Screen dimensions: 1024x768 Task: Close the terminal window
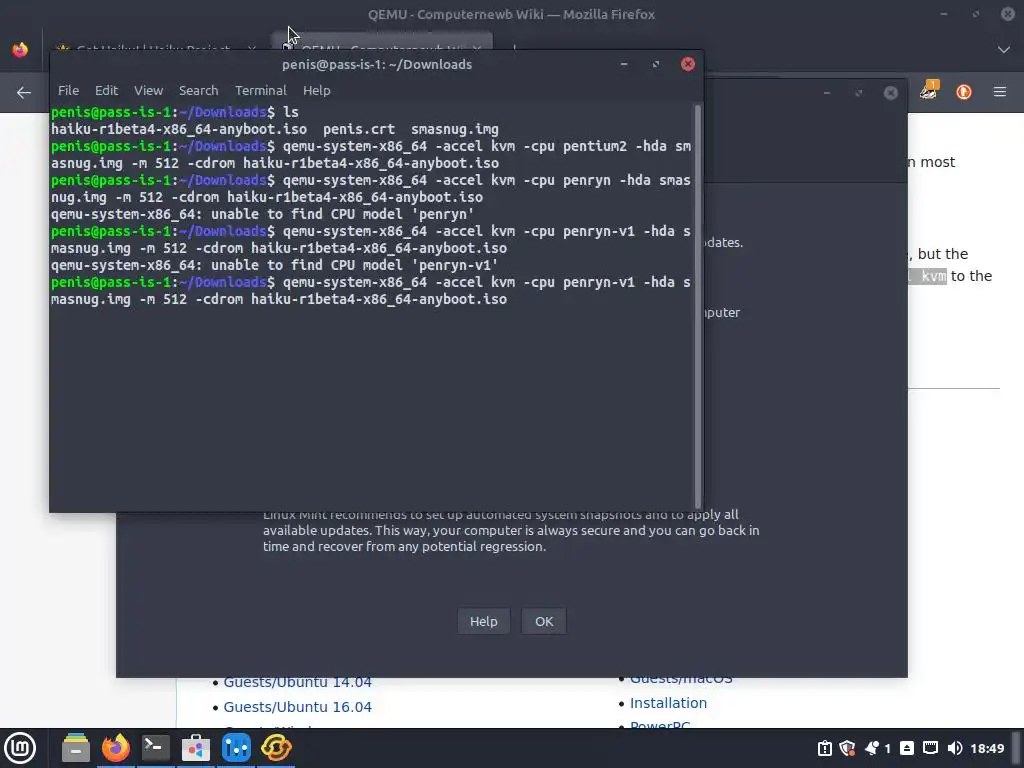(x=688, y=64)
